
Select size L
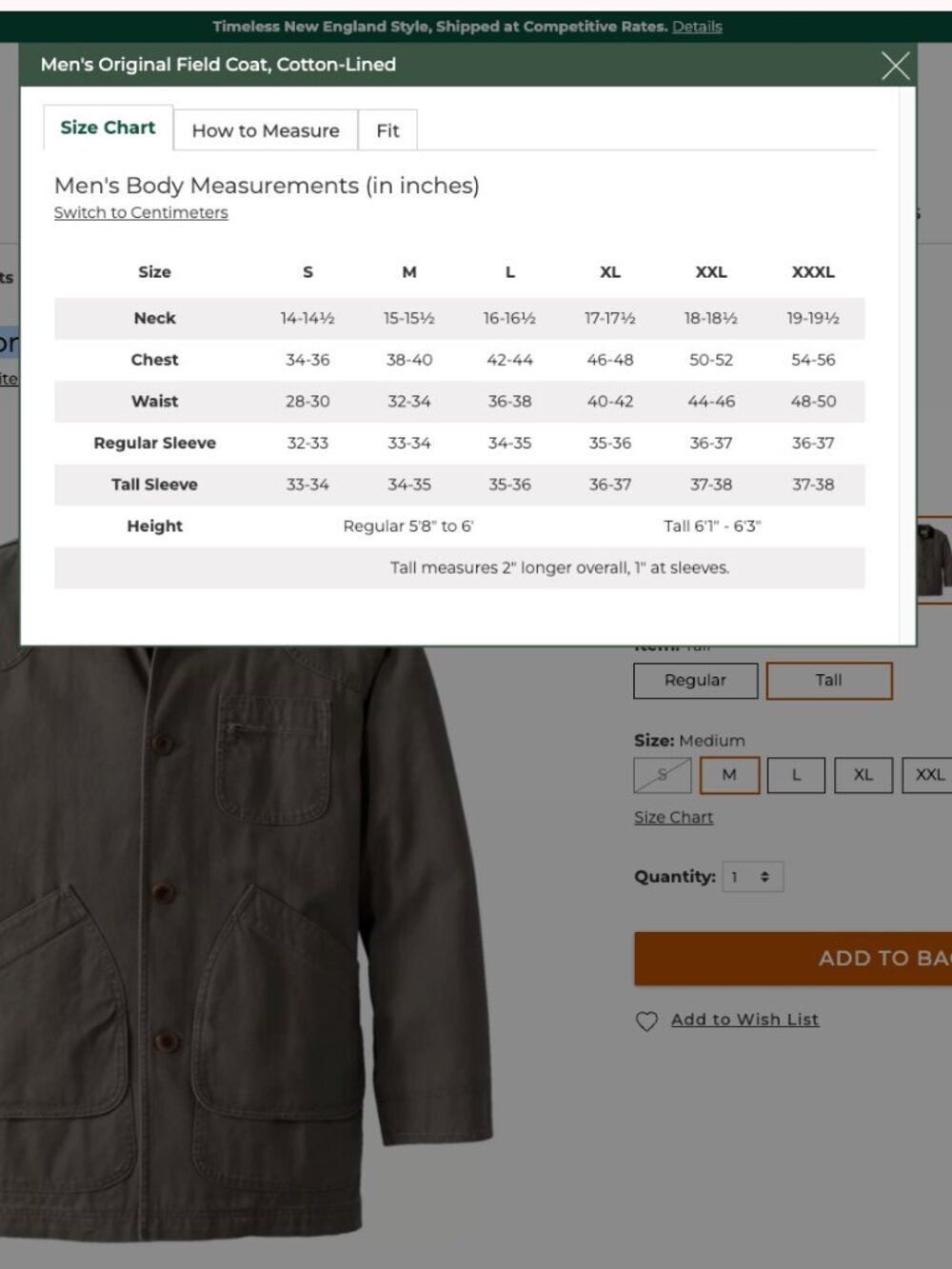point(797,775)
